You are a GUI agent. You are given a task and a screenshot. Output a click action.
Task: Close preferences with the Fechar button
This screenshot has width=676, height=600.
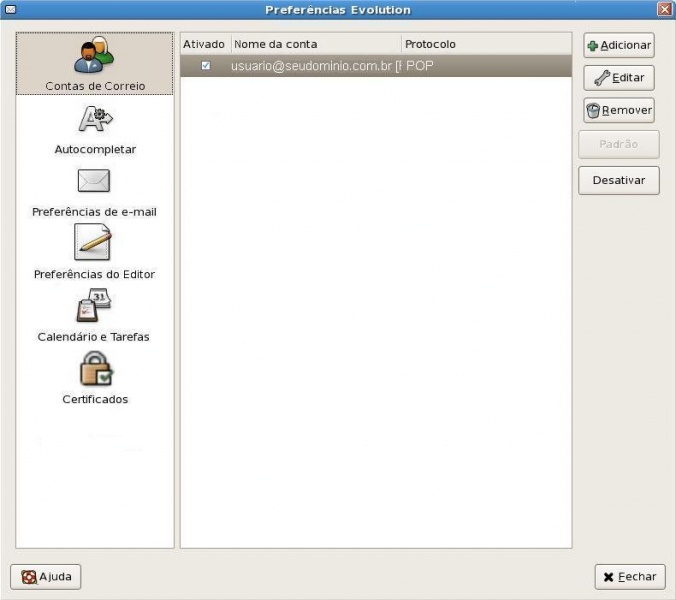[x=630, y=577]
